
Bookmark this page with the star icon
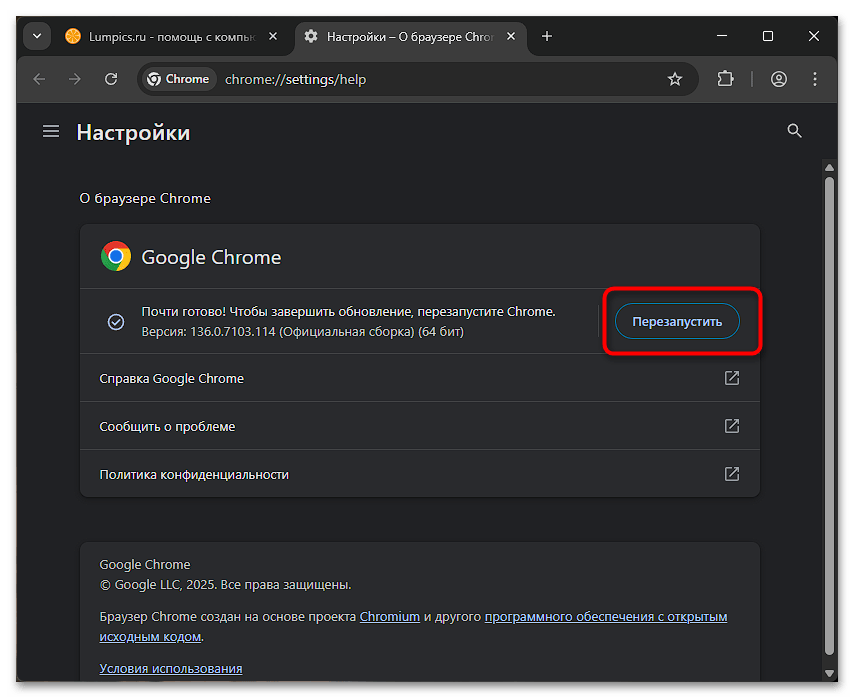(x=675, y=79)
